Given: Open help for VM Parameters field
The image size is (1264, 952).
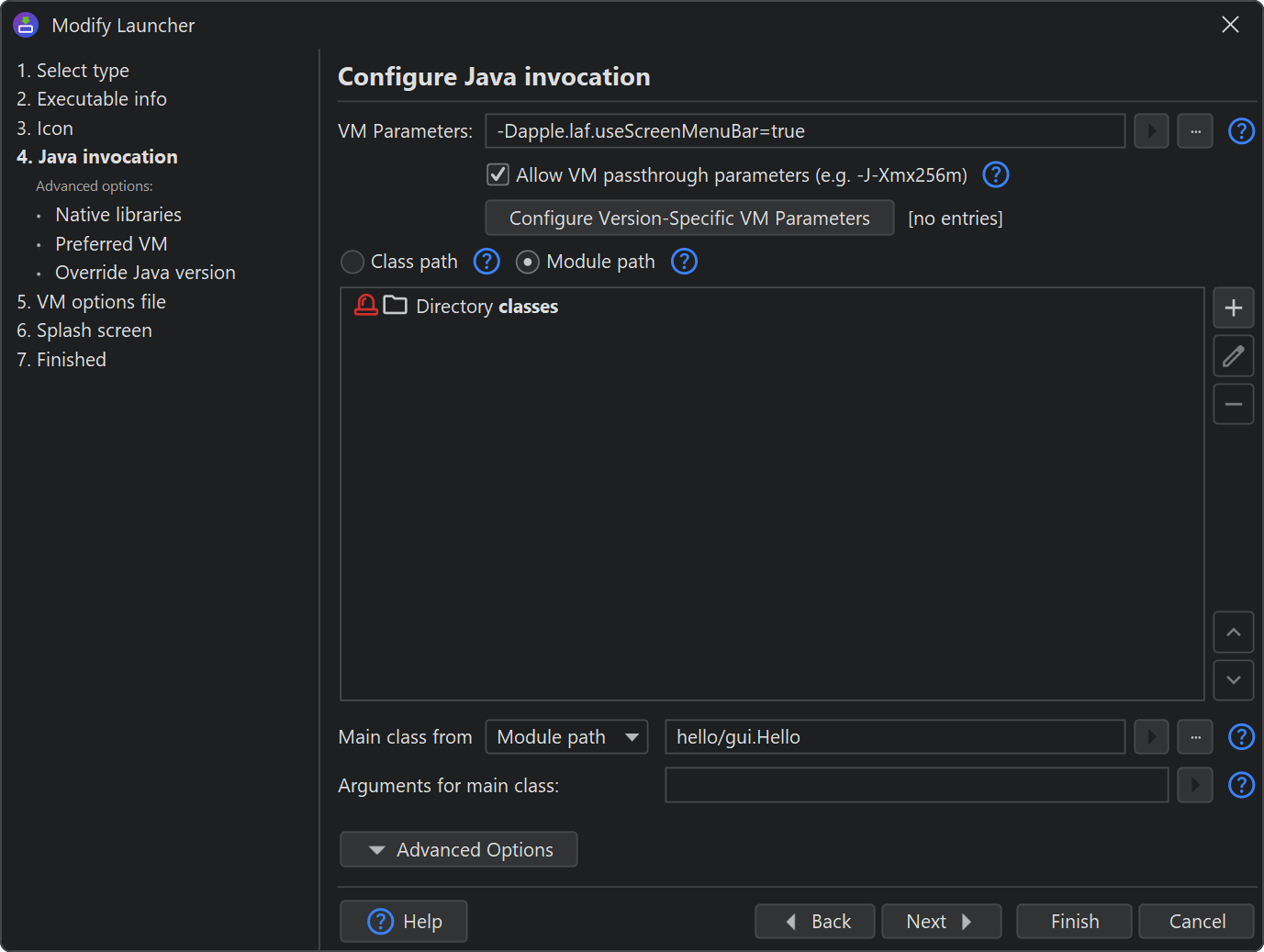Looking at the screenshot, I should point(1241,131).
